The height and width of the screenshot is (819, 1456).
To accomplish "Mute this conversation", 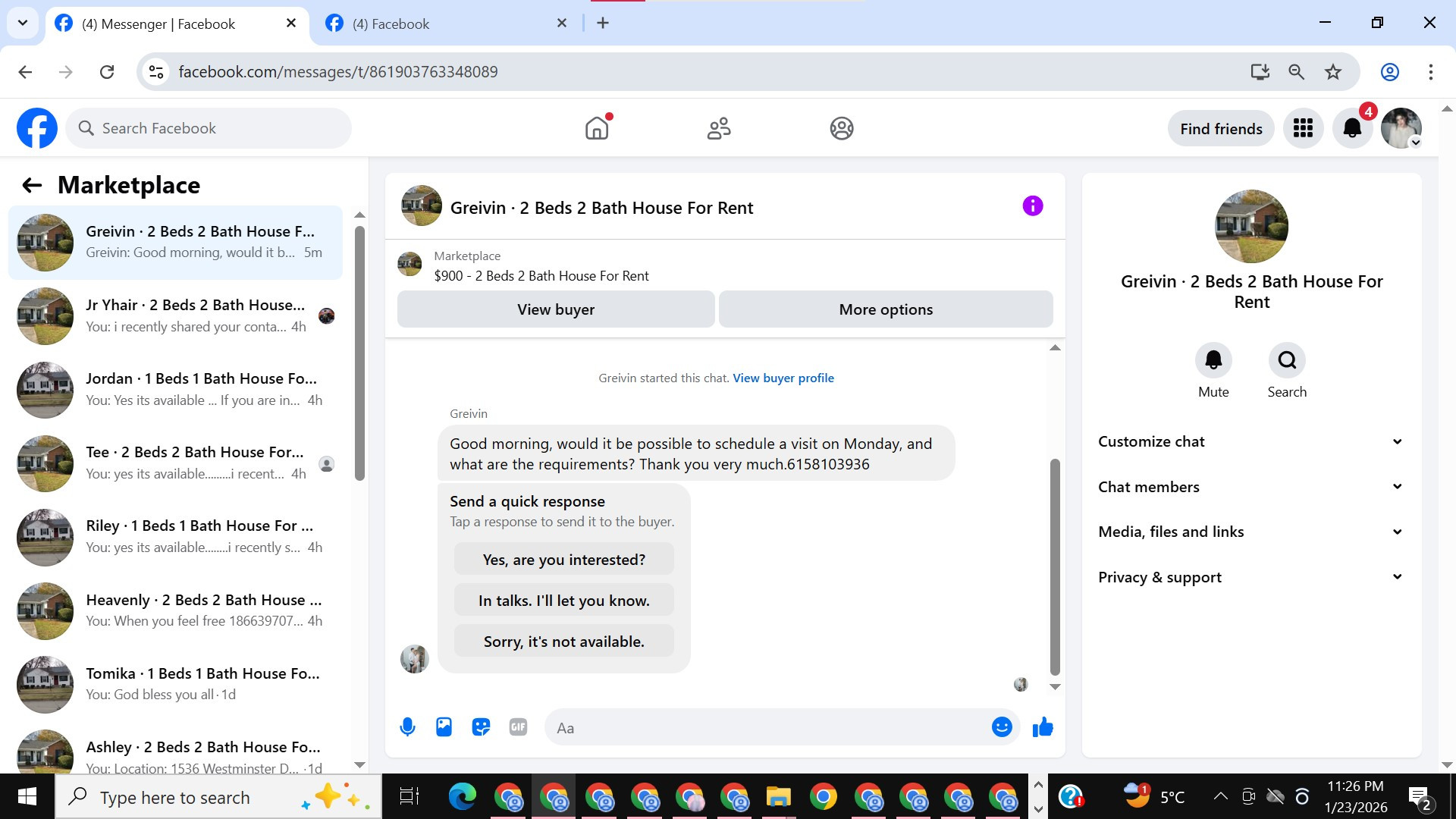I will click(1213, 361).
